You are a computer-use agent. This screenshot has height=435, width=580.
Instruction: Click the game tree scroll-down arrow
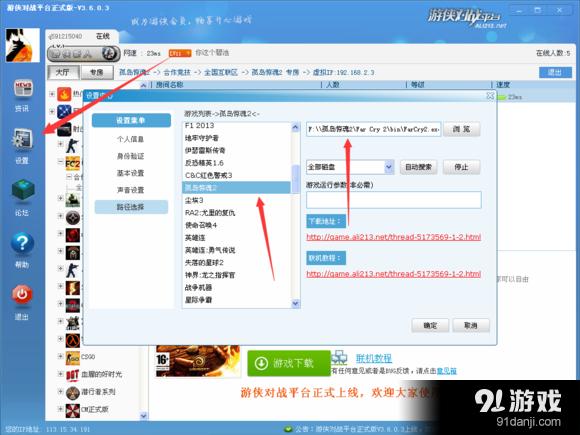coord(144,415)
